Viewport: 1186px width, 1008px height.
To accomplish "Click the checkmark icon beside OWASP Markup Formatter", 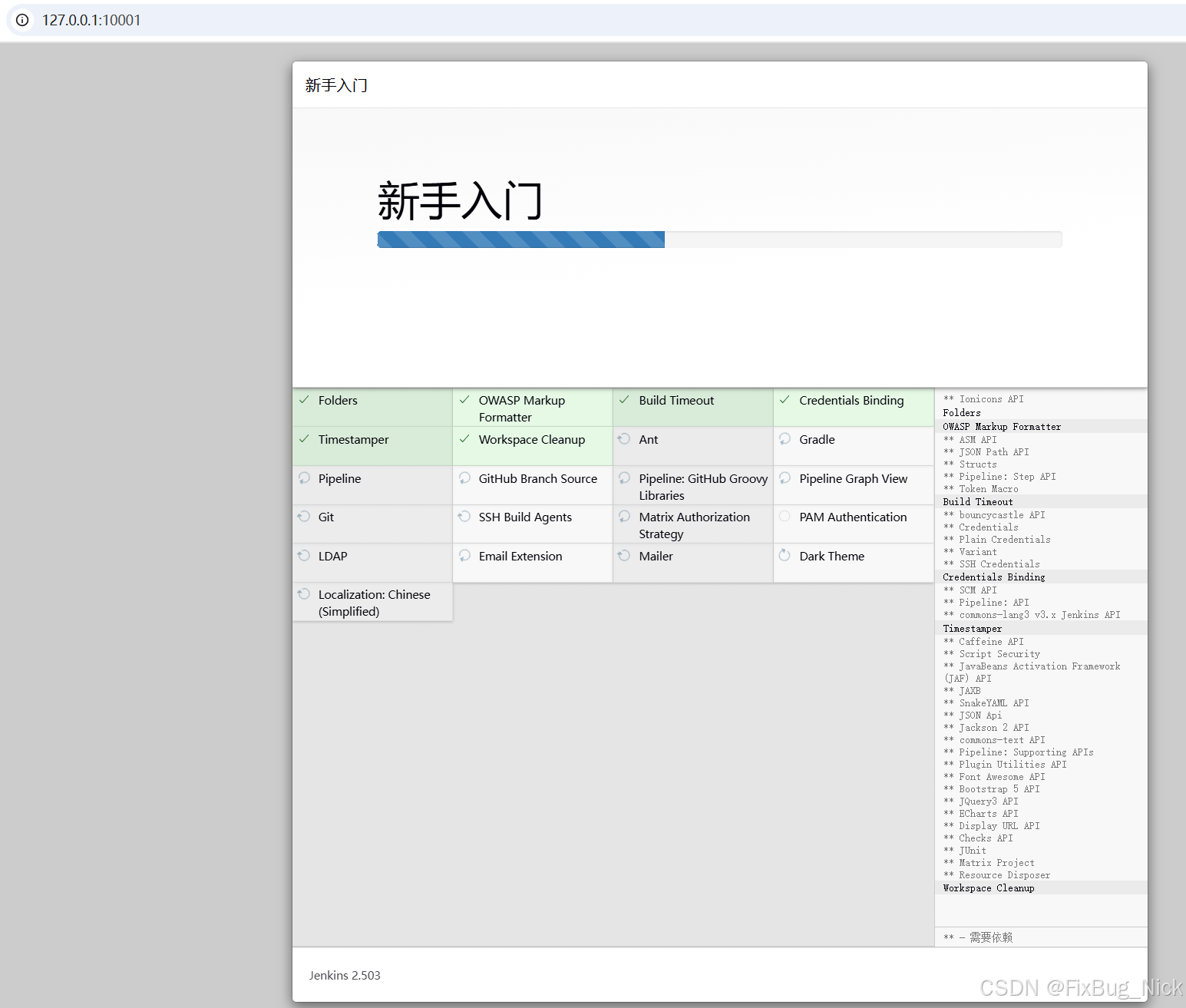I will 464,400.
